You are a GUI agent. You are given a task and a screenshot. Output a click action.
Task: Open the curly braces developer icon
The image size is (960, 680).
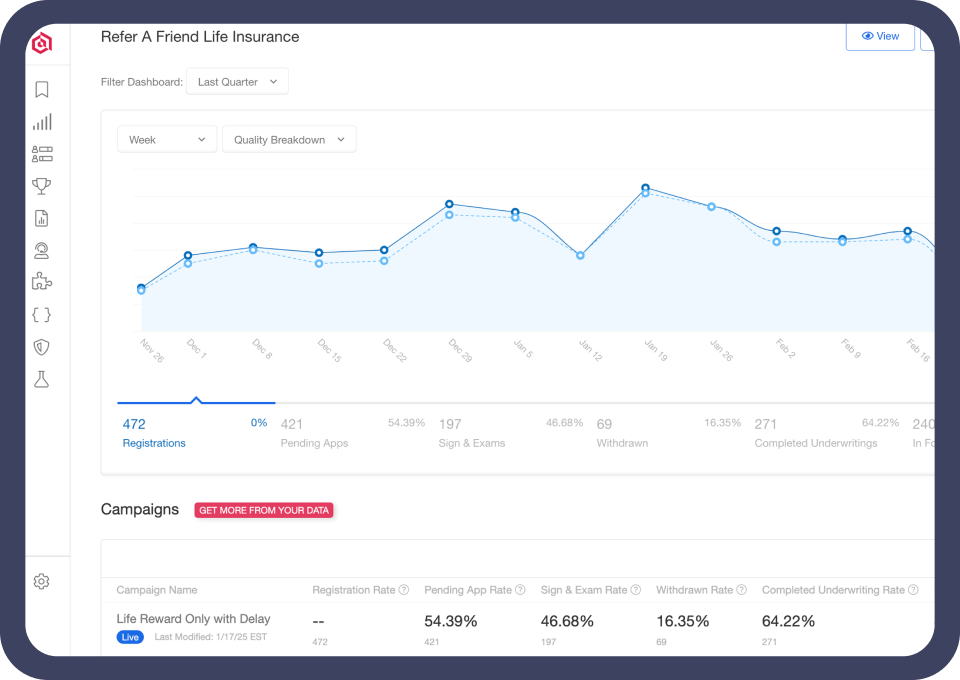point(42,315)
